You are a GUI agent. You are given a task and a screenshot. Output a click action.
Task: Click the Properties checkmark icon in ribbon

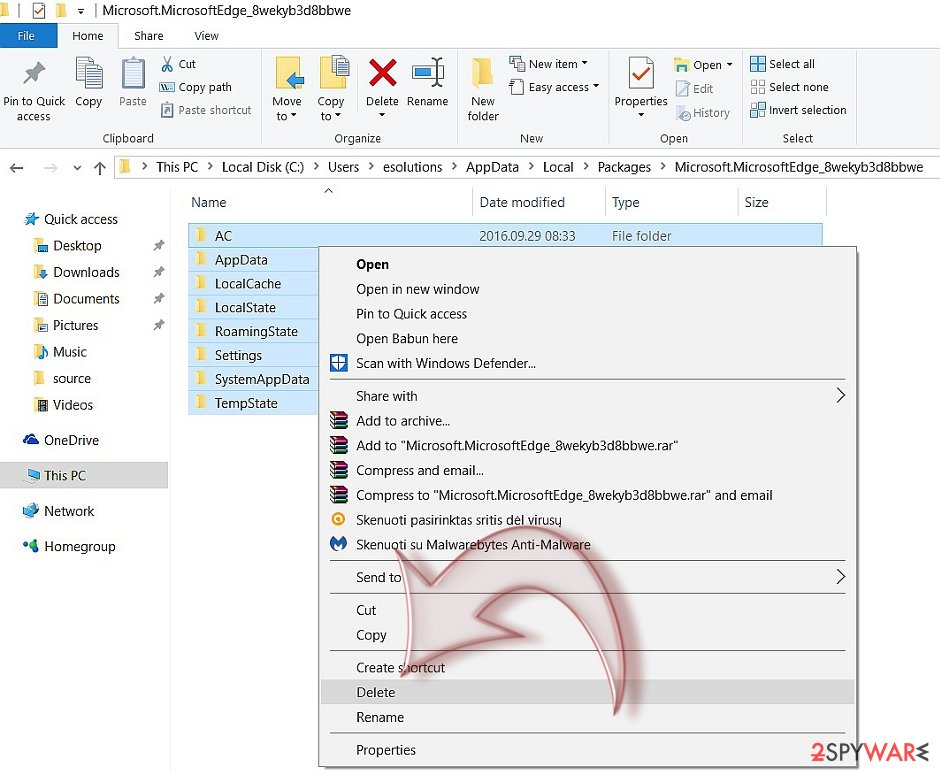point(641,74)
